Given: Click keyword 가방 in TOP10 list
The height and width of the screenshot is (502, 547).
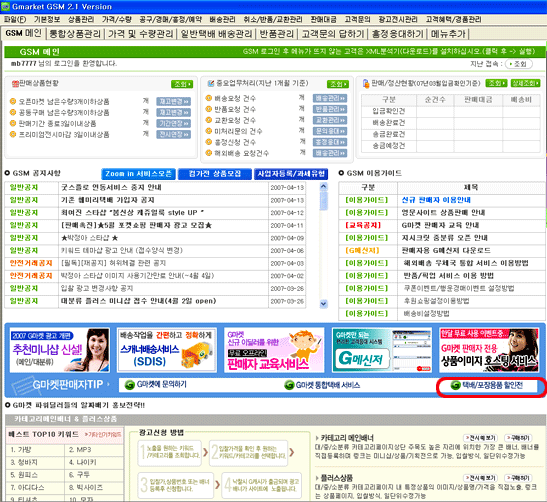Looking at the screenshot, I should pos(25,450).
